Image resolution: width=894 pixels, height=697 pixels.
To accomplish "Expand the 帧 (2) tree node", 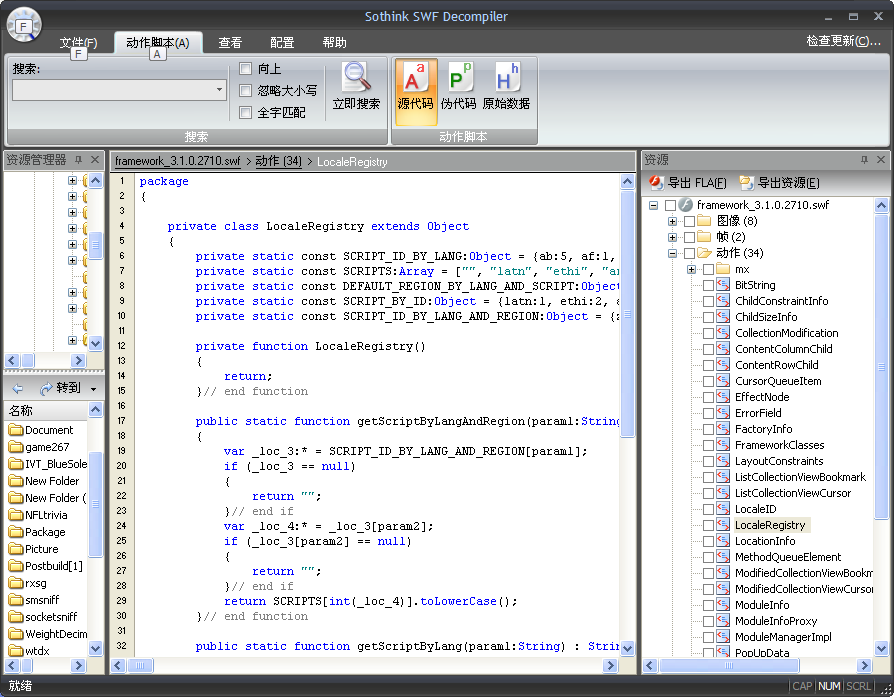I will pos(673,237).
